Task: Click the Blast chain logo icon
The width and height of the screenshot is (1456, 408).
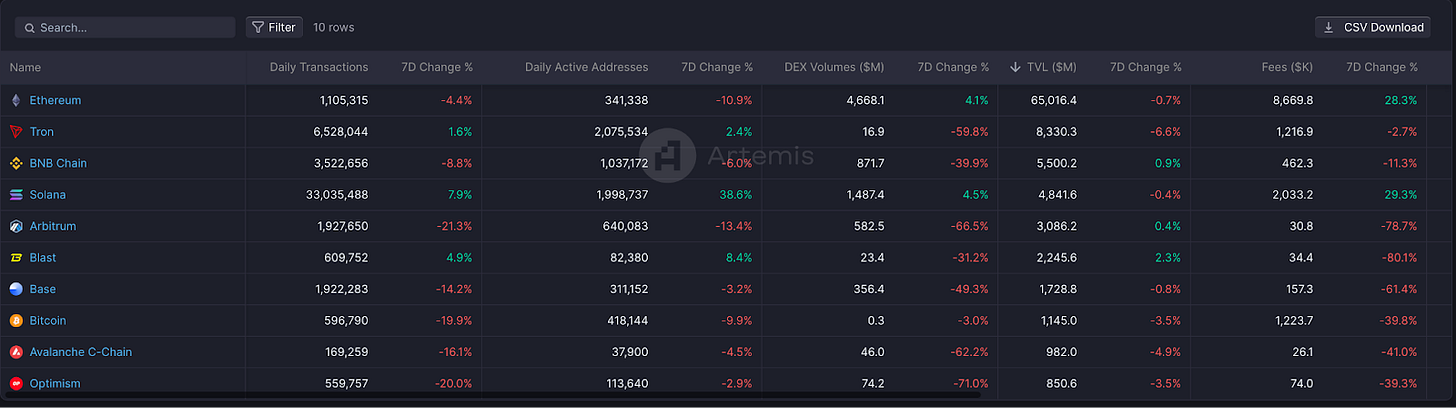Action: click(x=16, y=258)
